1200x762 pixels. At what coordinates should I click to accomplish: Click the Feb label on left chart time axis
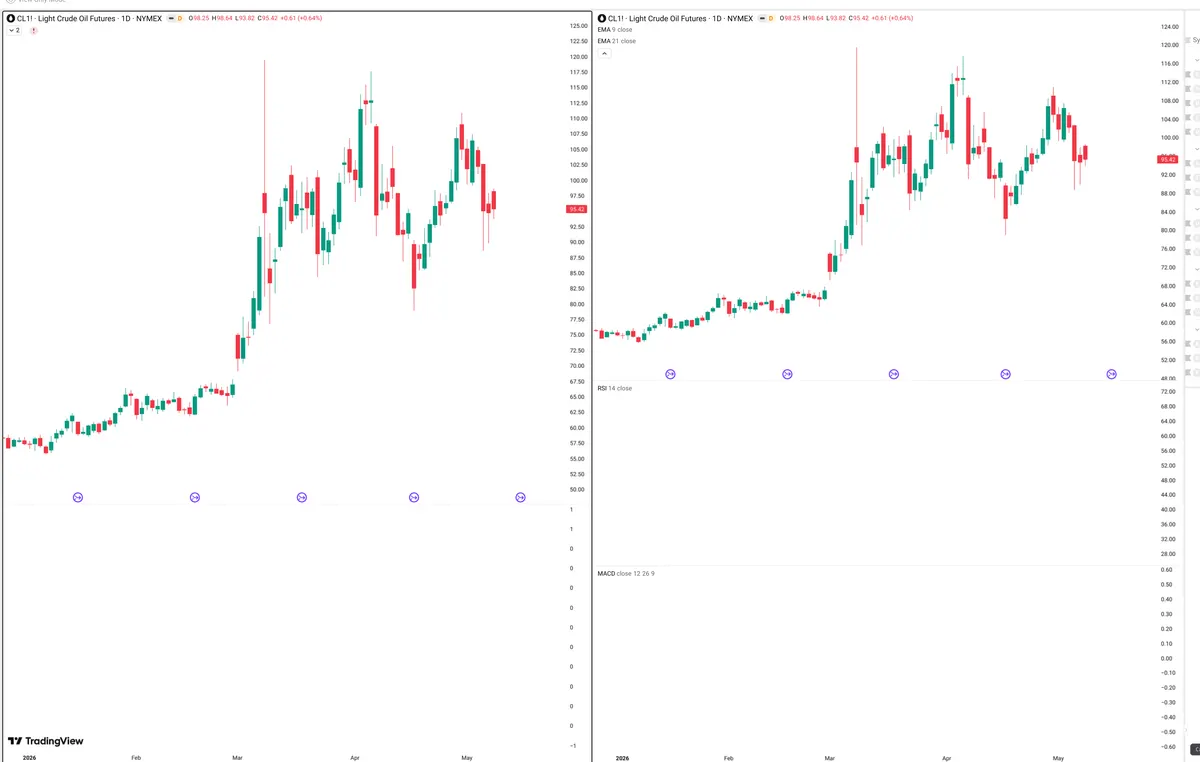coord(136,758)
